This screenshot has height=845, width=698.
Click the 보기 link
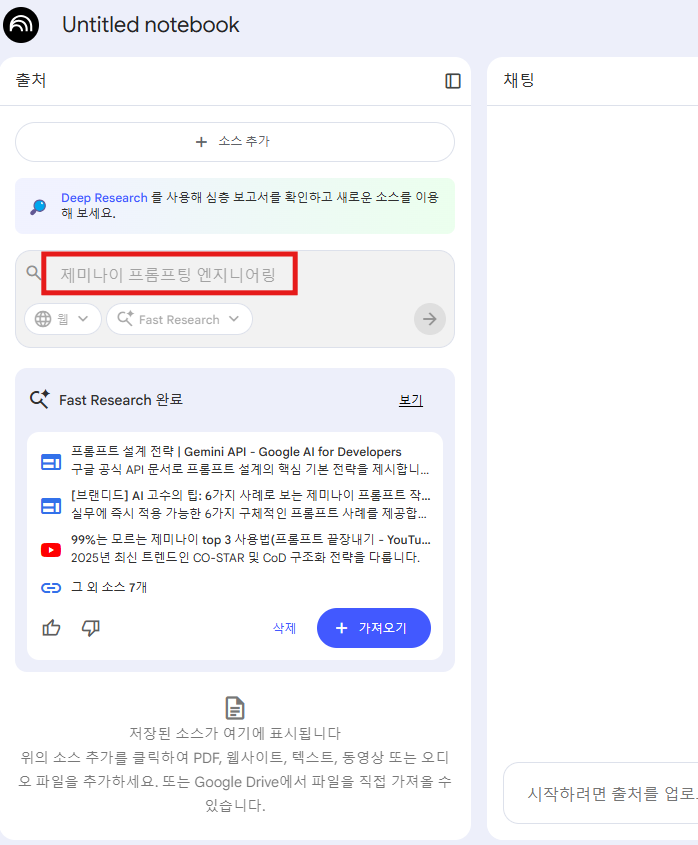[x=411, y=400]
